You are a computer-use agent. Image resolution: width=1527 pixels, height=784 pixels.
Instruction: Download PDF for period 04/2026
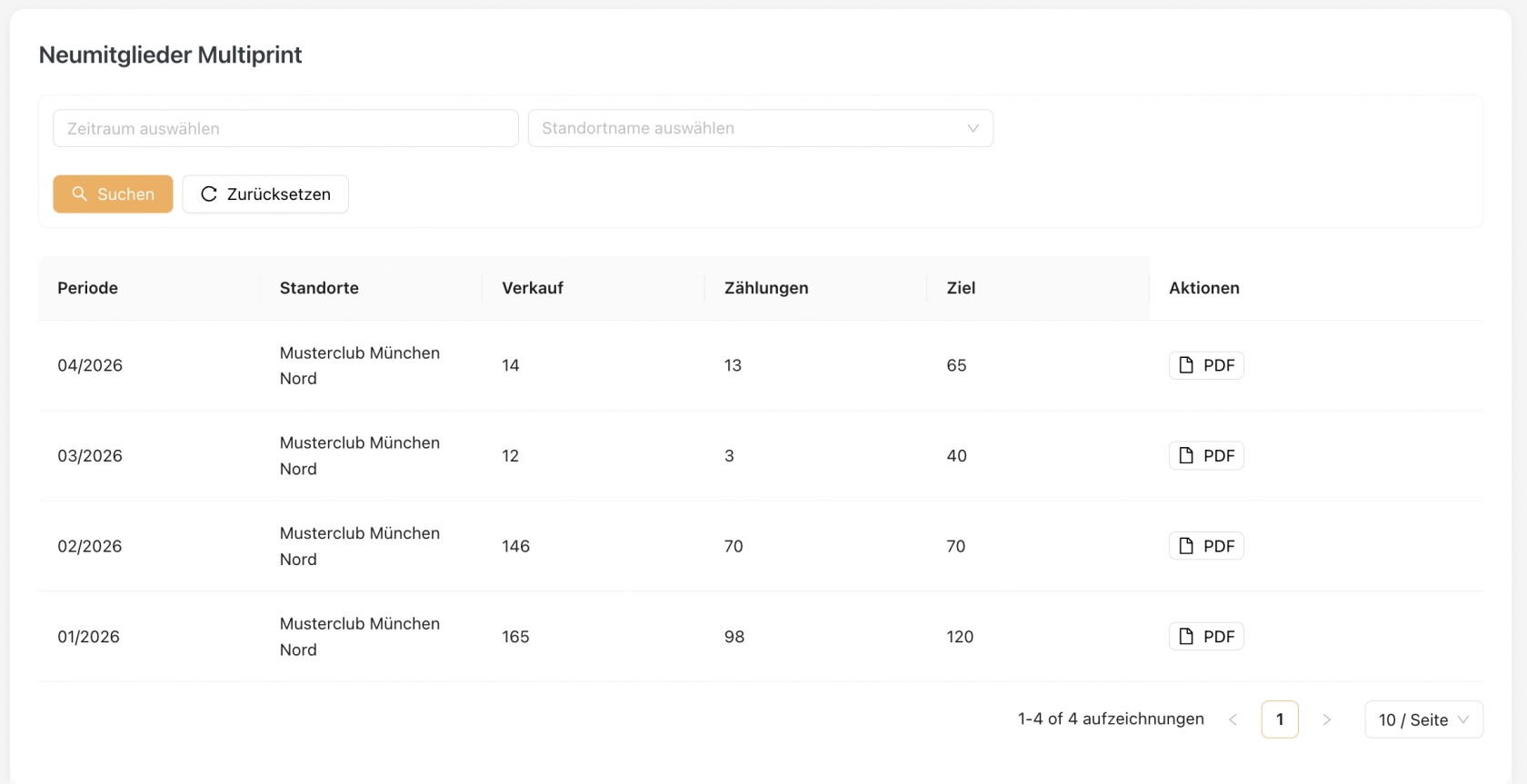click(x=1206, y=365)
